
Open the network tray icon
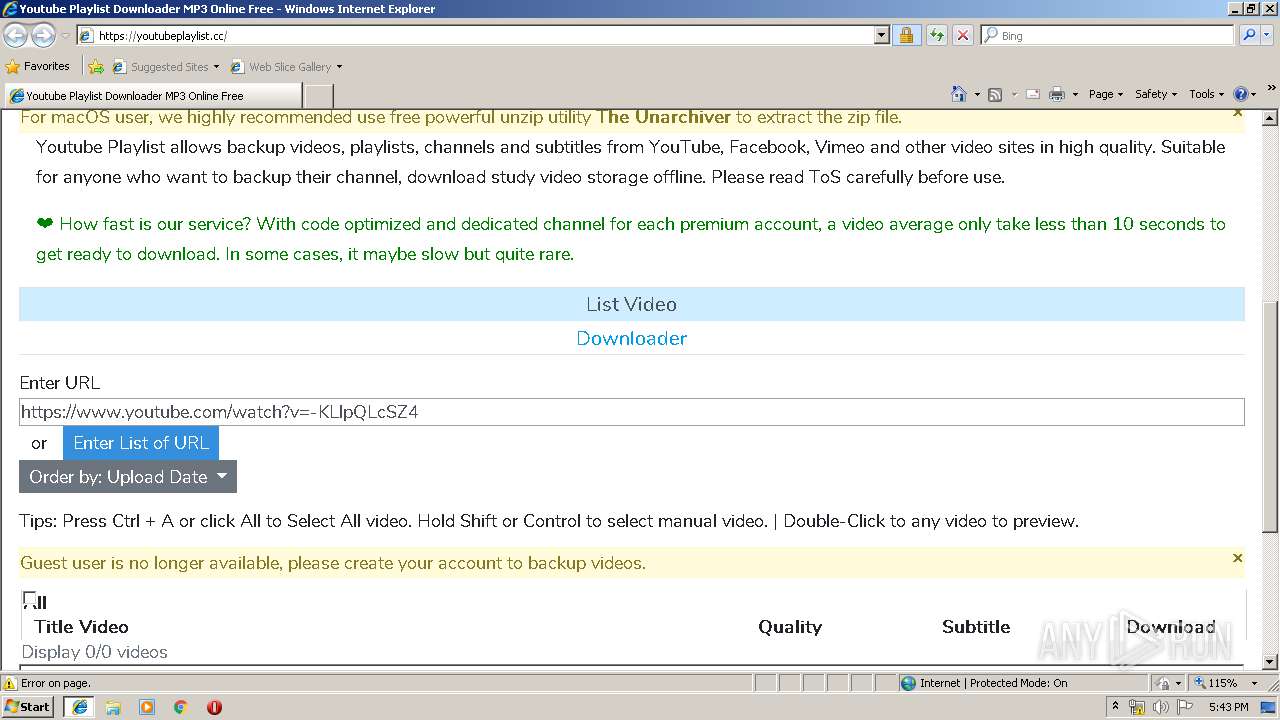[x=1137, y=707]
